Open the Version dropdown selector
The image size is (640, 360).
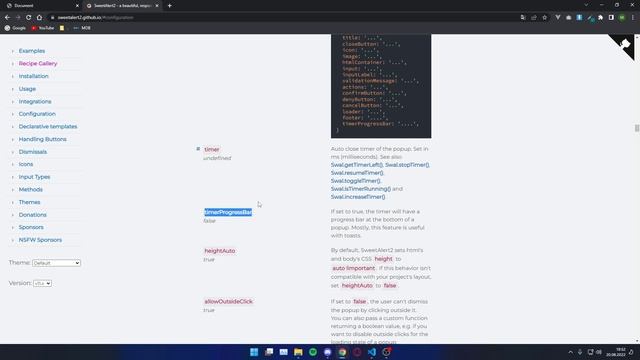point(42,283)
